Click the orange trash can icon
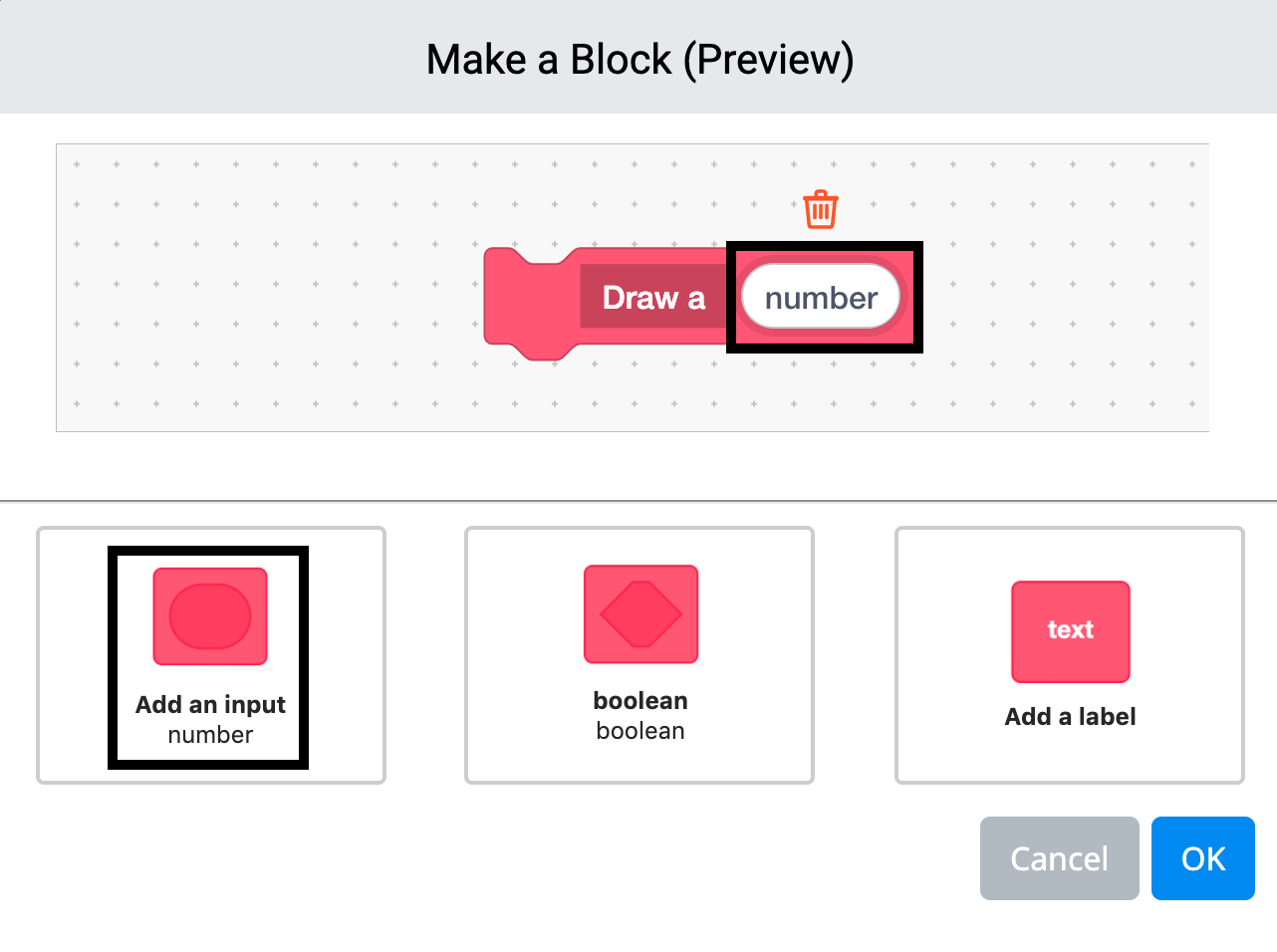The width and height of the screenshot is (1277, 952). 820,208
